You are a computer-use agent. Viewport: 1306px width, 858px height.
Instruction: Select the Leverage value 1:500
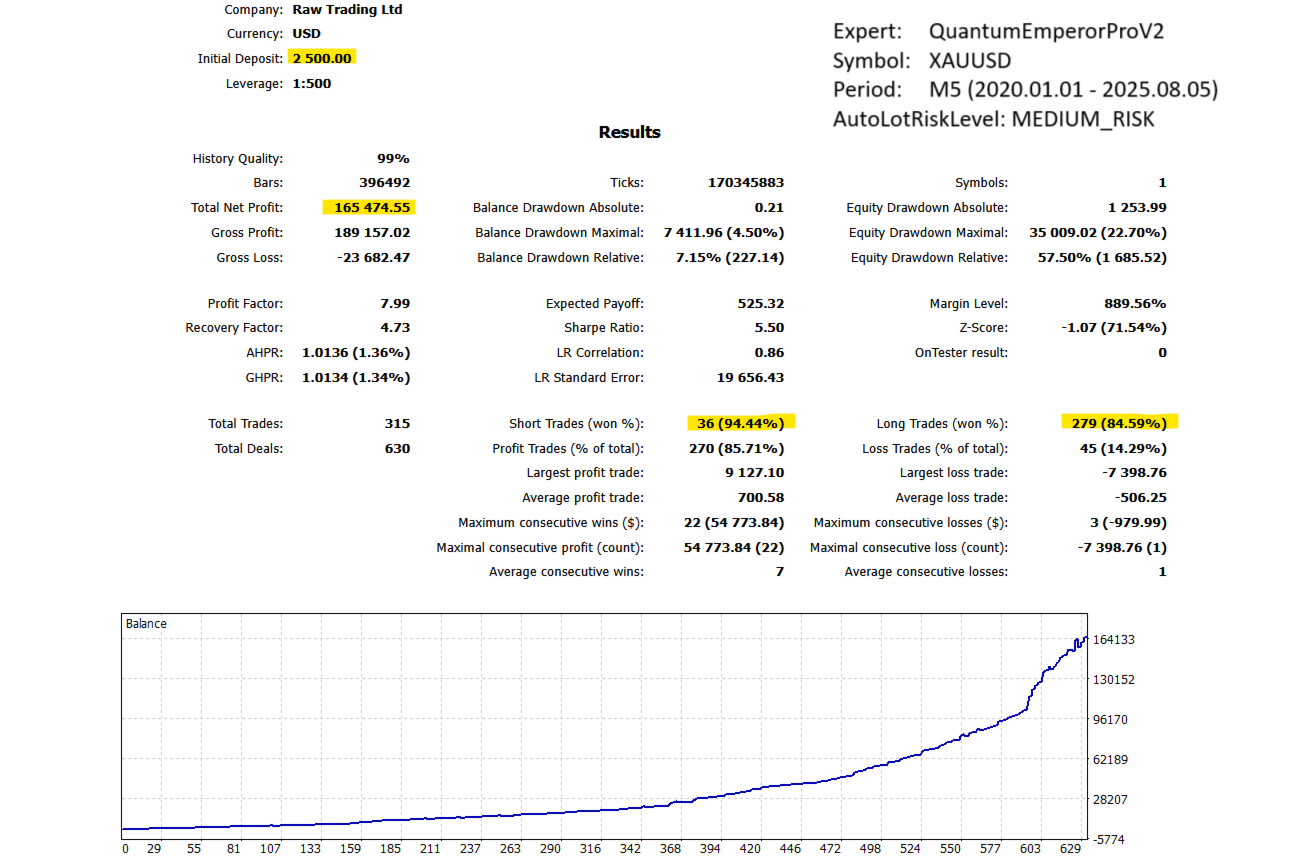(x=312, y=84)
